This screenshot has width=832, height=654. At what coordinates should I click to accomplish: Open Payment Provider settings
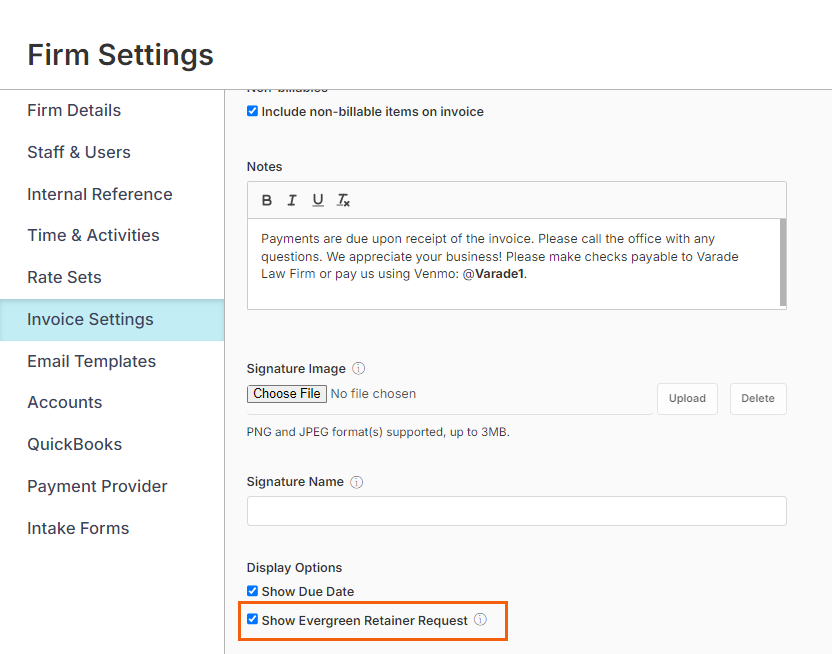click(97, 486)
